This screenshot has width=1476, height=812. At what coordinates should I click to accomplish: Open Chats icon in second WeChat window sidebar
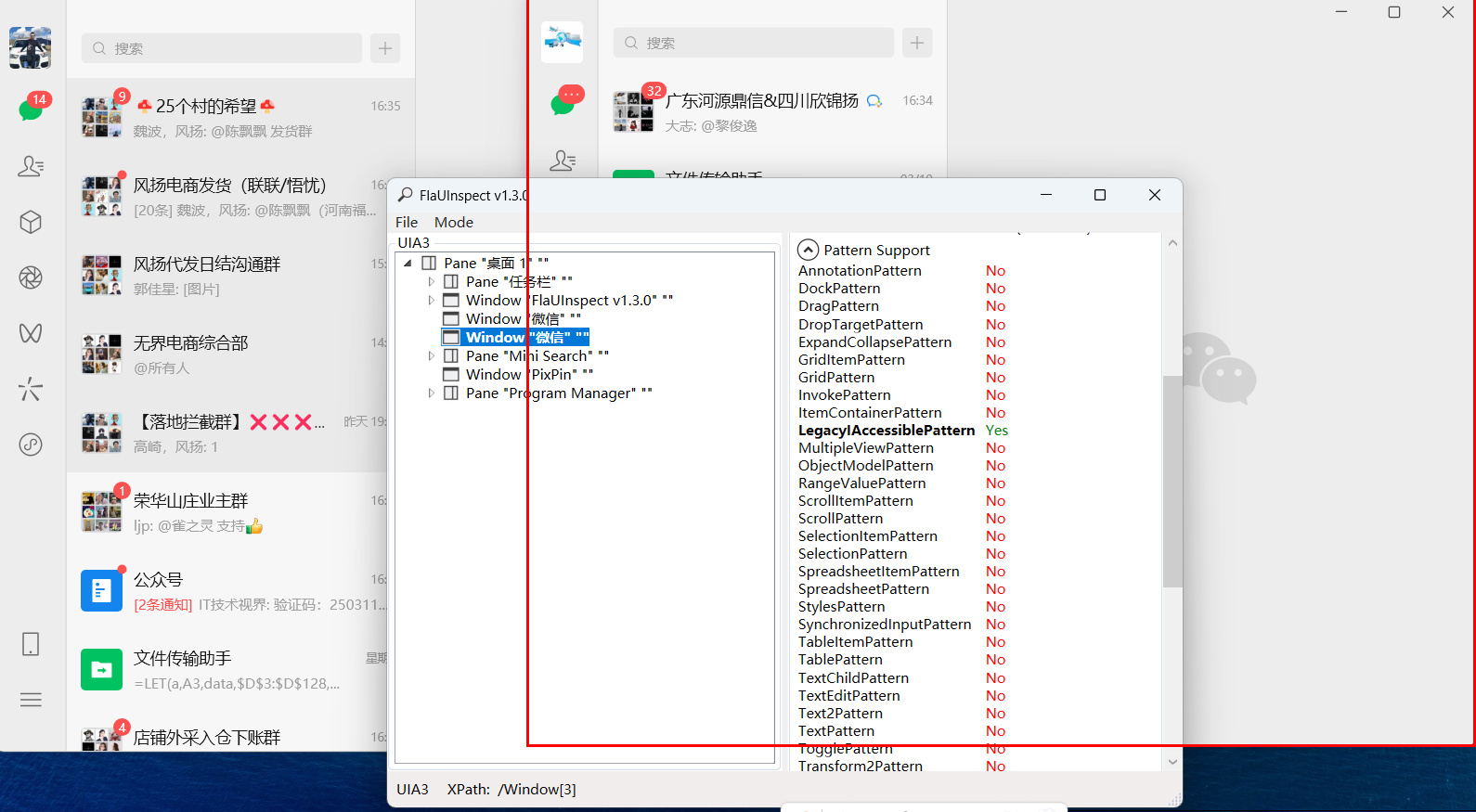tap(565, 100)
